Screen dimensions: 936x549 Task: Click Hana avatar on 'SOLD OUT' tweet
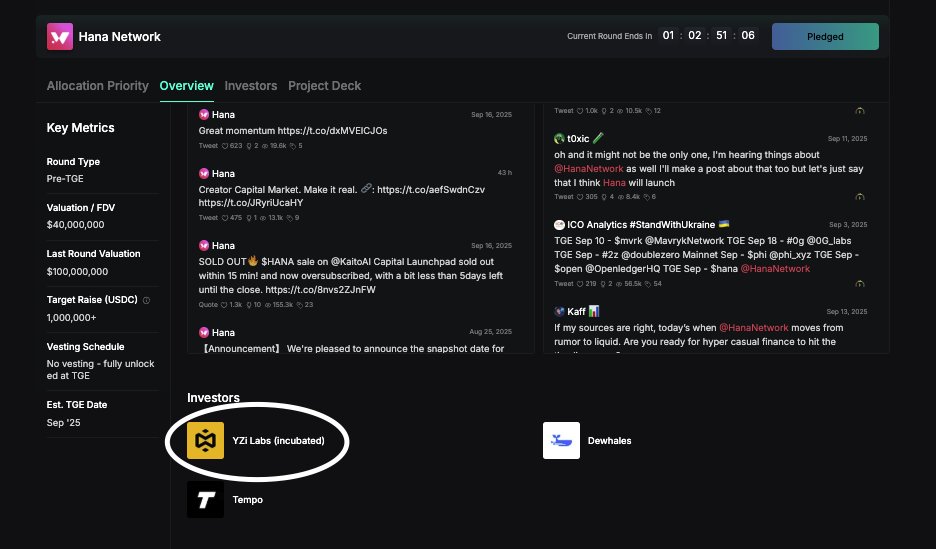[204, 245]
